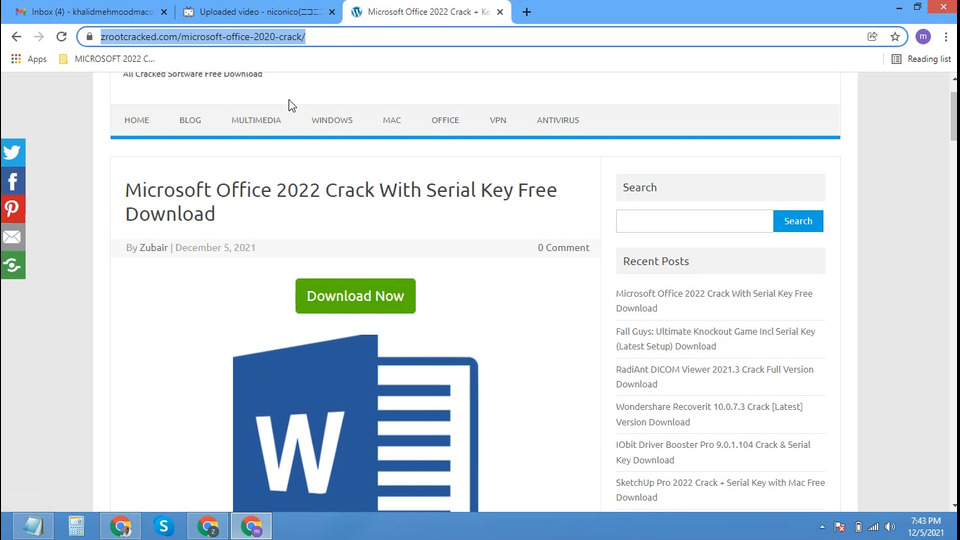Open VPN category menu

coord(498,120)
